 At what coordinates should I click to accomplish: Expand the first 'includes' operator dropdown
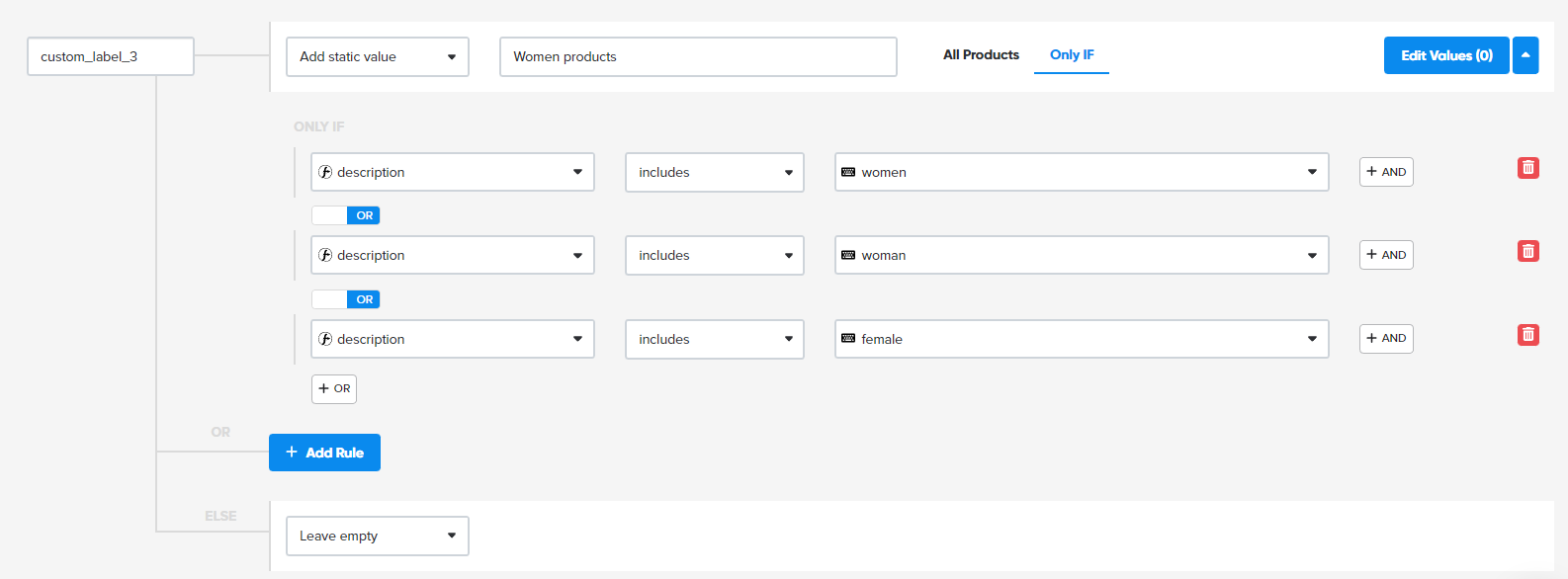714,172
